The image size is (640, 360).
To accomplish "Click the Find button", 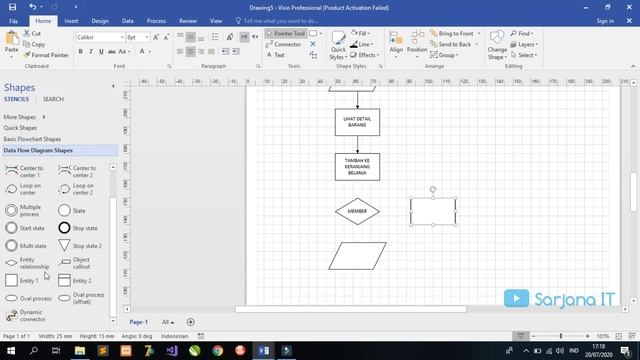I will pyautogui.click(x=522, y=33).
